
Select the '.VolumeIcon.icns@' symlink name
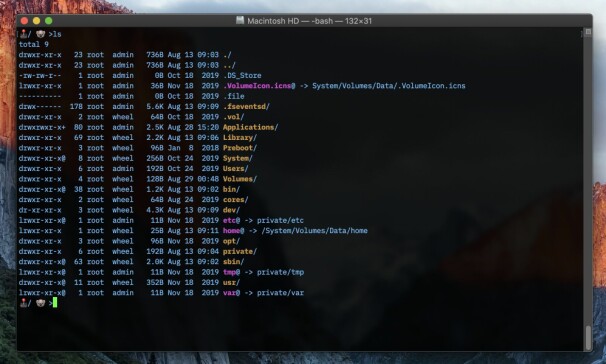pos(259,86)
